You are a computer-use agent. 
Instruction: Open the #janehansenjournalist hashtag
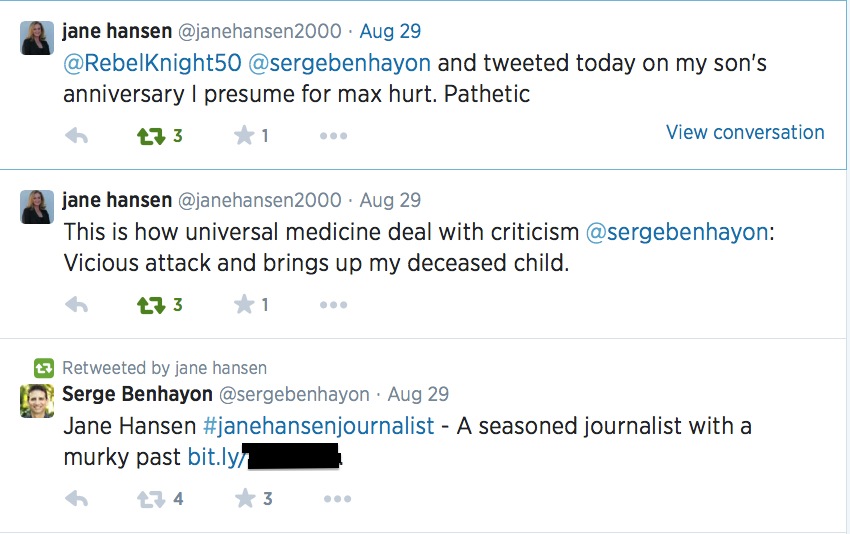click(x=318, y=426)
